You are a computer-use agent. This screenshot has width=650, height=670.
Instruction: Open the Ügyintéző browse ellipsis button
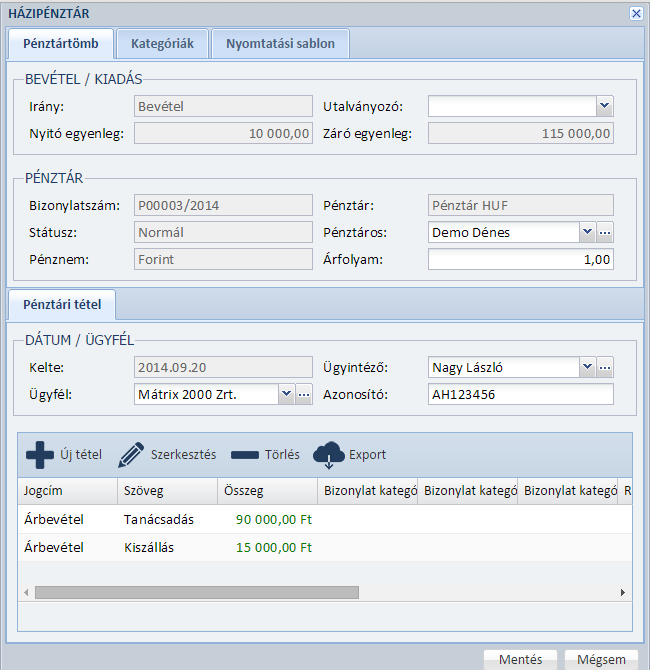(x=605, y=367)
